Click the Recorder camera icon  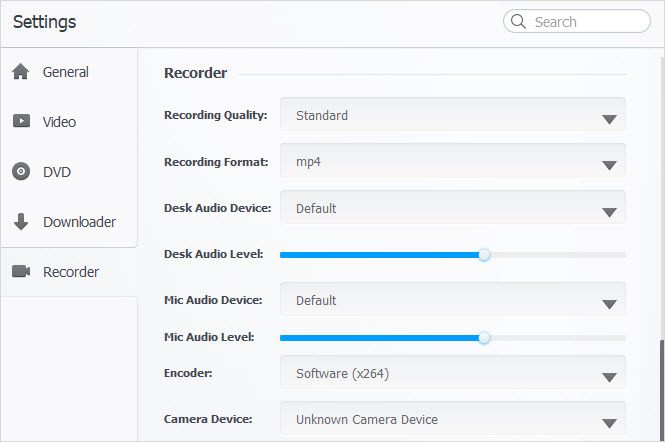[20, 272]
